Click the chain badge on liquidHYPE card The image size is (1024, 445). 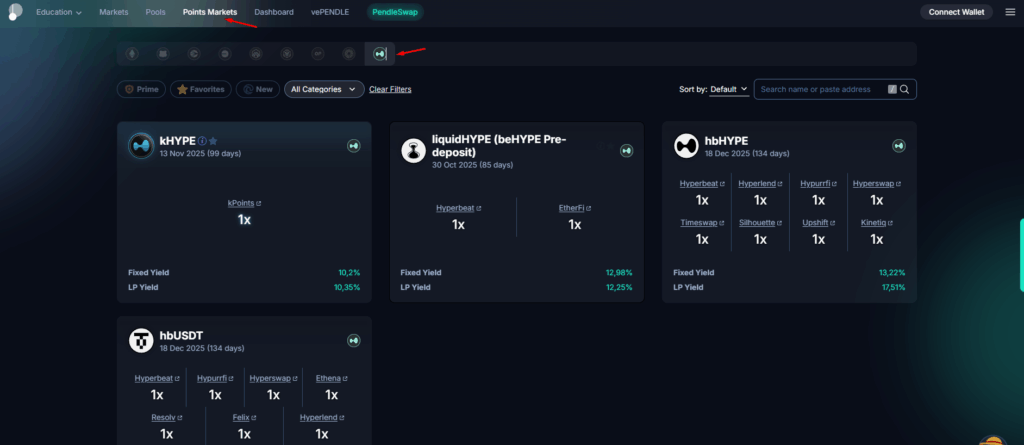pos(626,151)
